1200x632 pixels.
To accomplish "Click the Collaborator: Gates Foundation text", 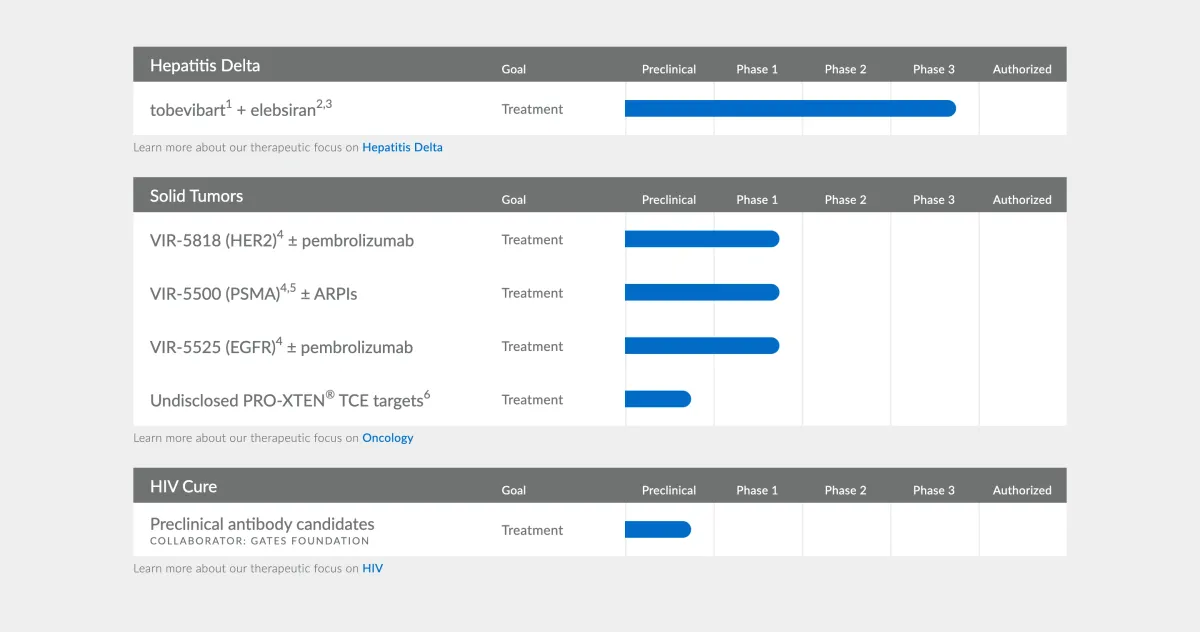I will (x=259, y=541).
